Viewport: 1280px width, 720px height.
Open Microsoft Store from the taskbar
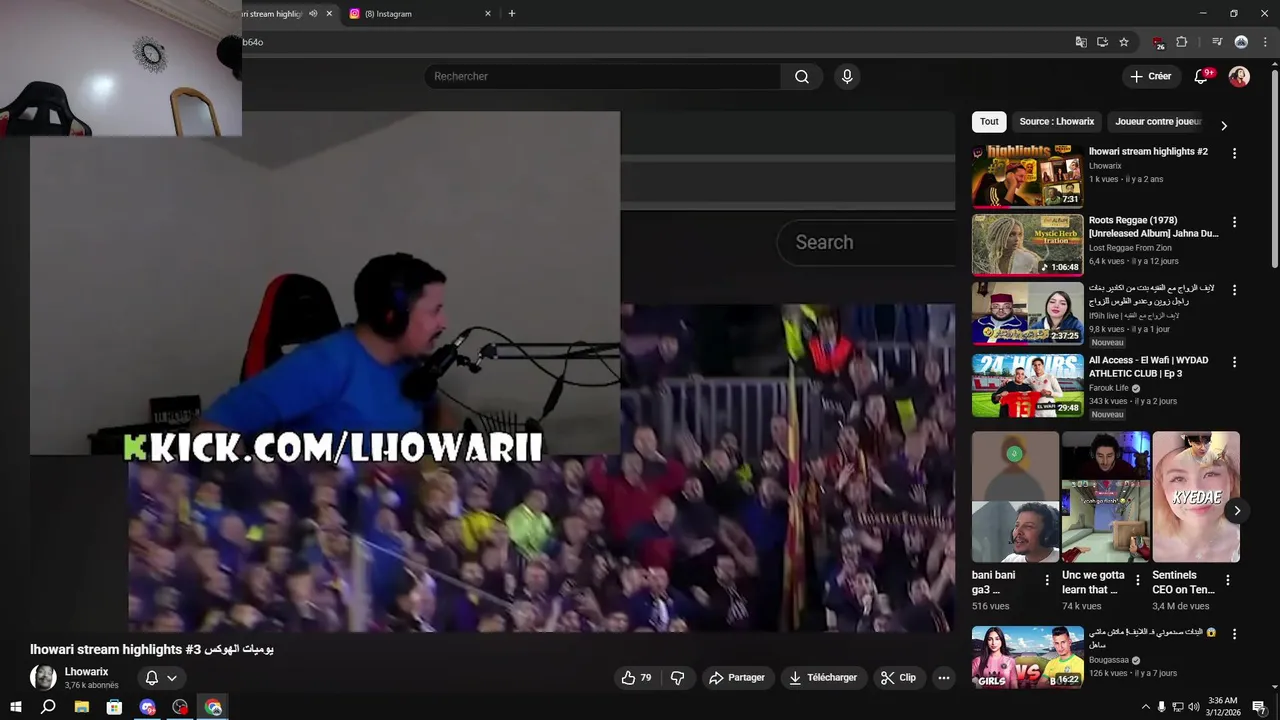click(x=114, y=707)
